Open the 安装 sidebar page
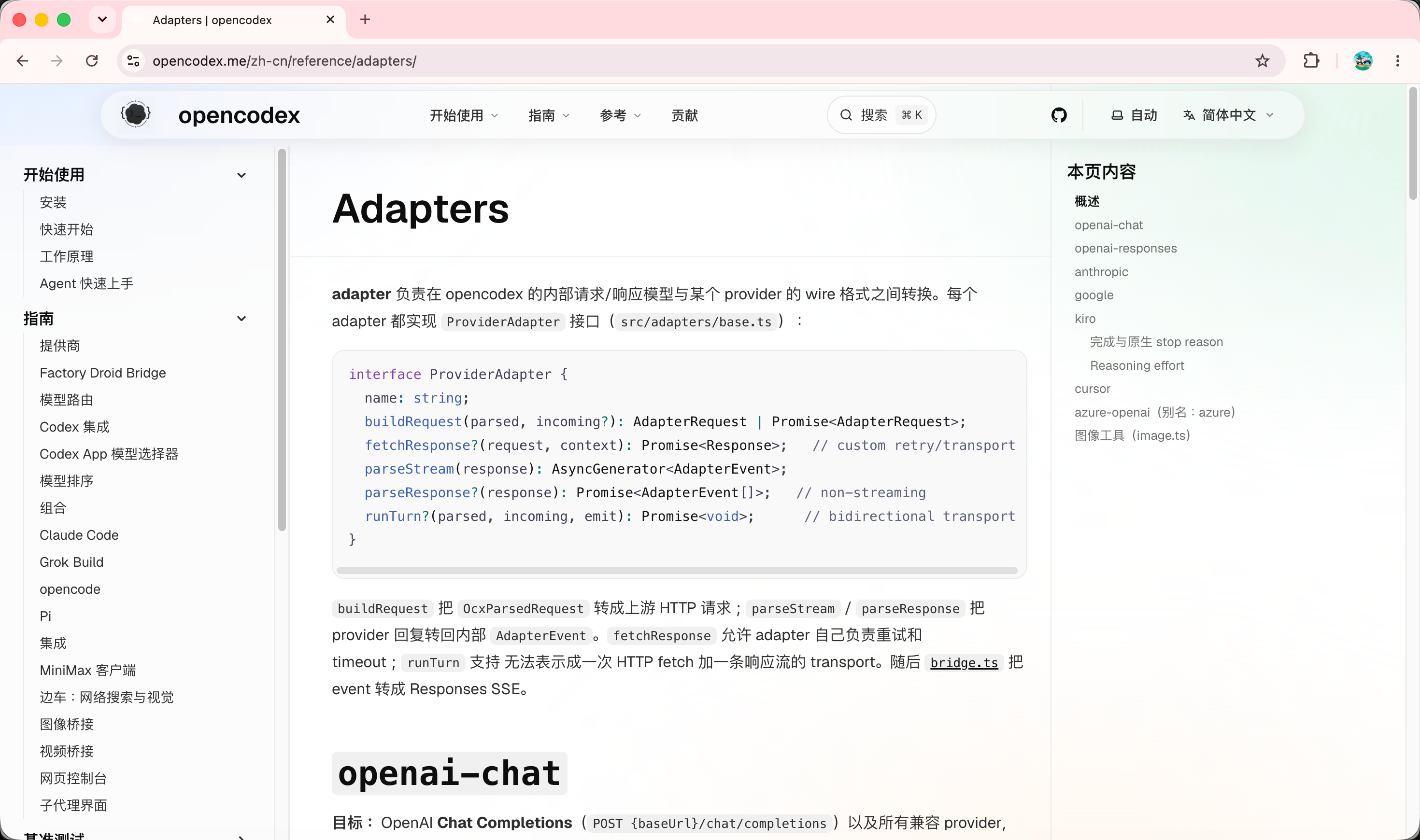This screenshot has width=1420, height=840. tap(53, 202)
